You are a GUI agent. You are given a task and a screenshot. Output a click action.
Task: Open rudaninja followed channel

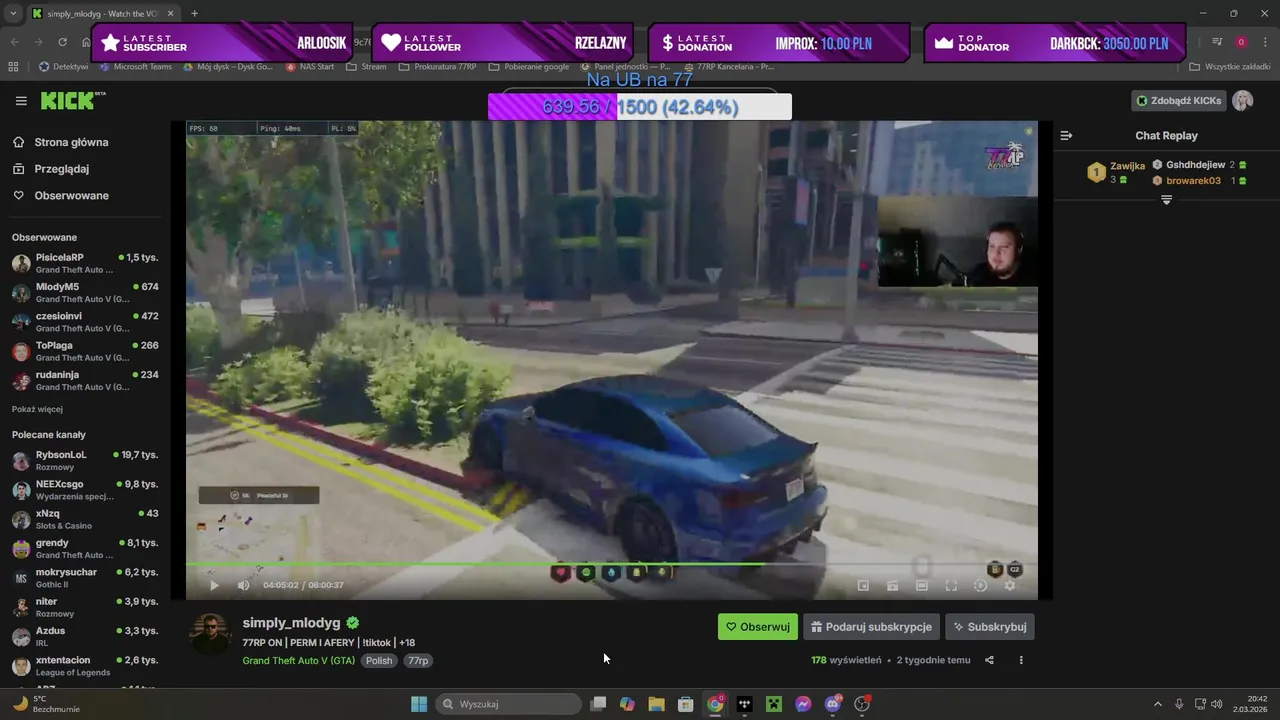tap(84, 380)
